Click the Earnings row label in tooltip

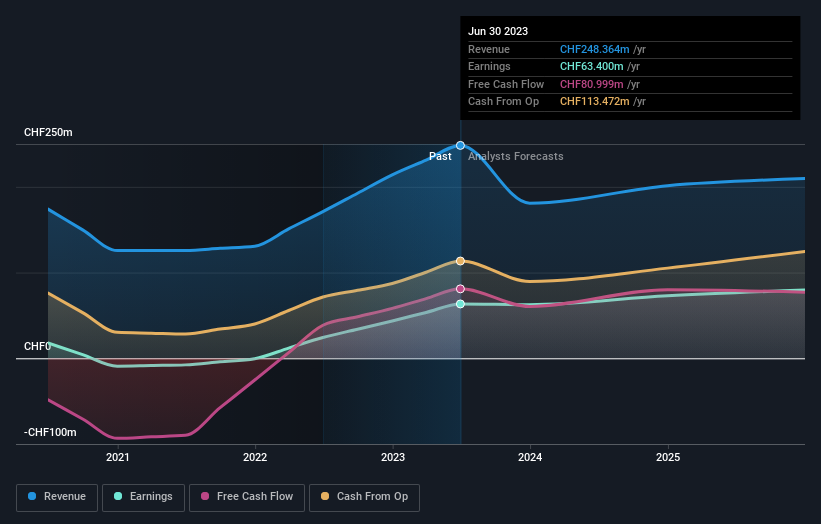click(x=489, y=66)
